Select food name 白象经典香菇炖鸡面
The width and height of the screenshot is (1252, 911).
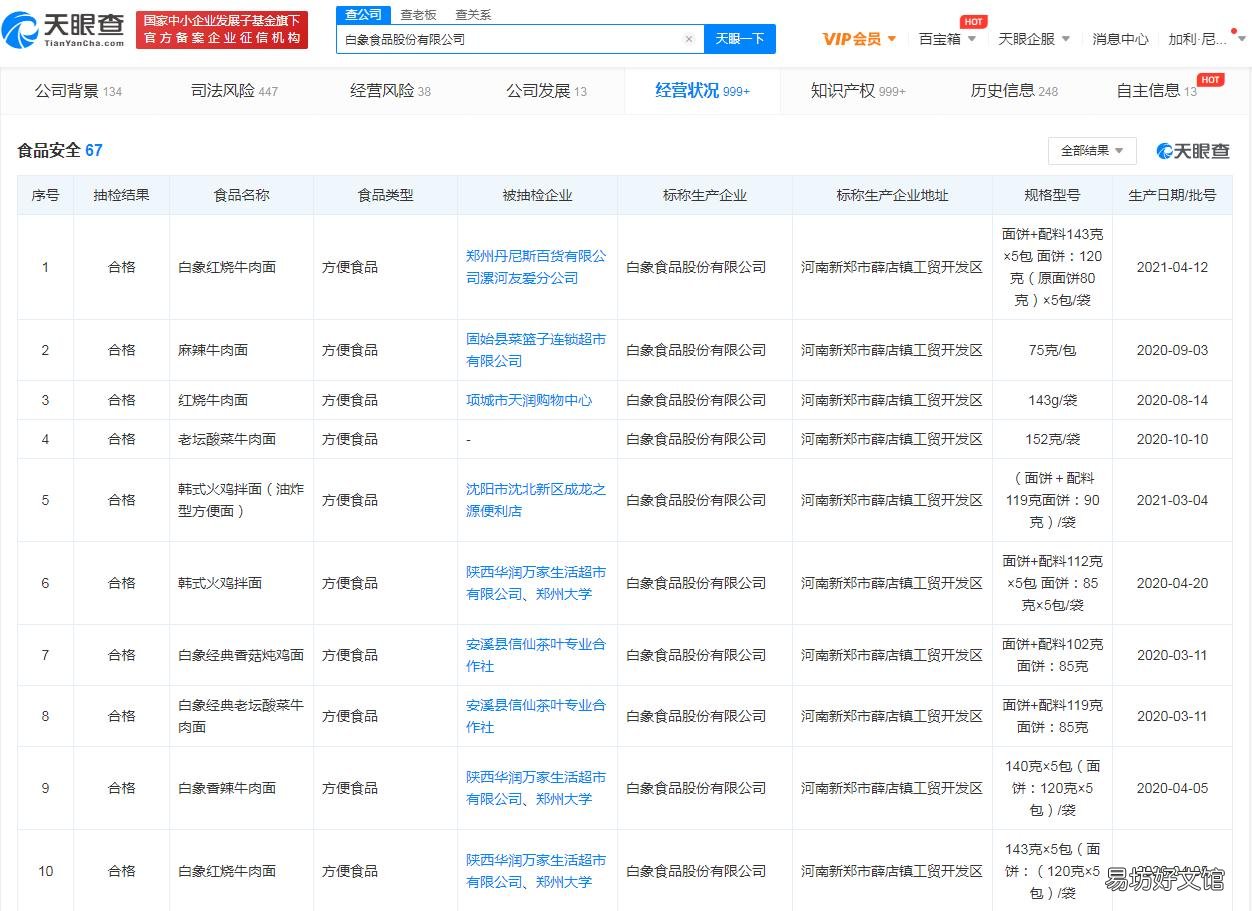coord(241,655)
